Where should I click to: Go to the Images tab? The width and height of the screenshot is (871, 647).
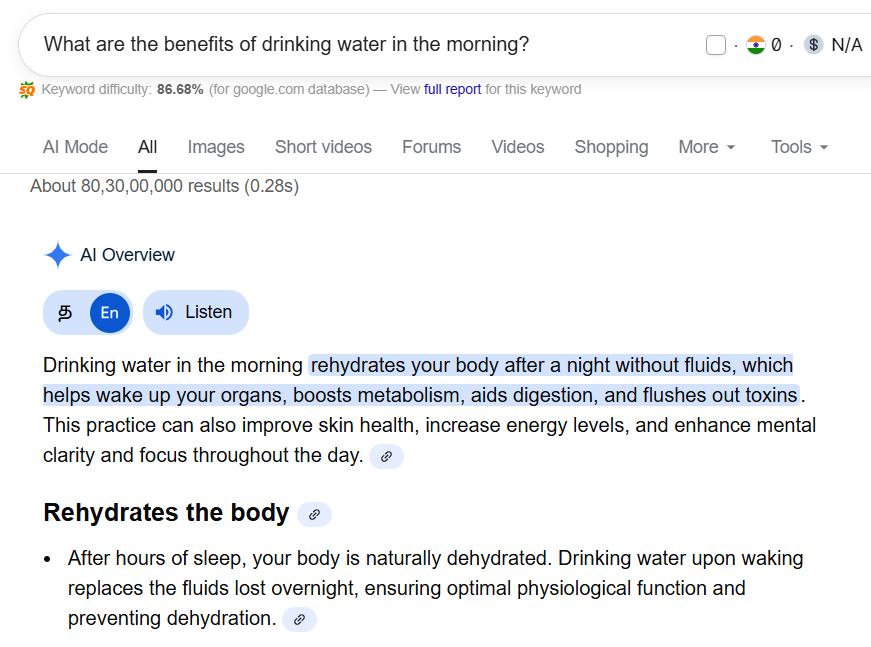[x=216, y=147]
